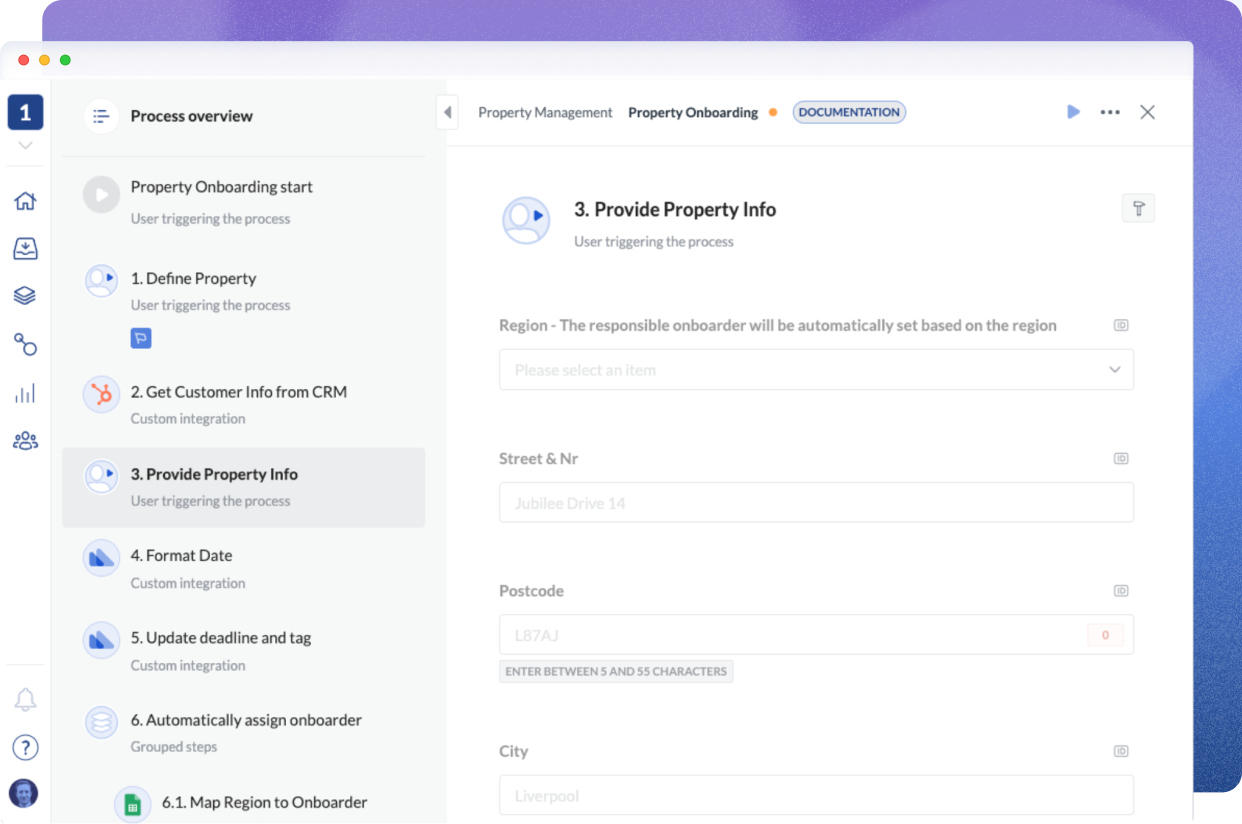Open the Documentation badge

coord(849,112)
